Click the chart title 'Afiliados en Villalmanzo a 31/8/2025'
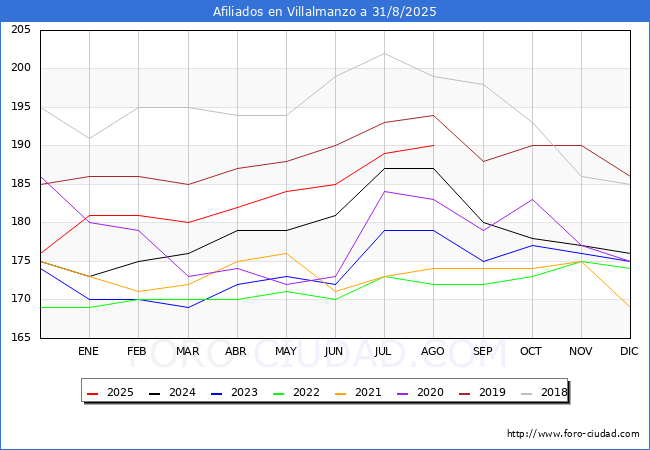 click(325, 12)
